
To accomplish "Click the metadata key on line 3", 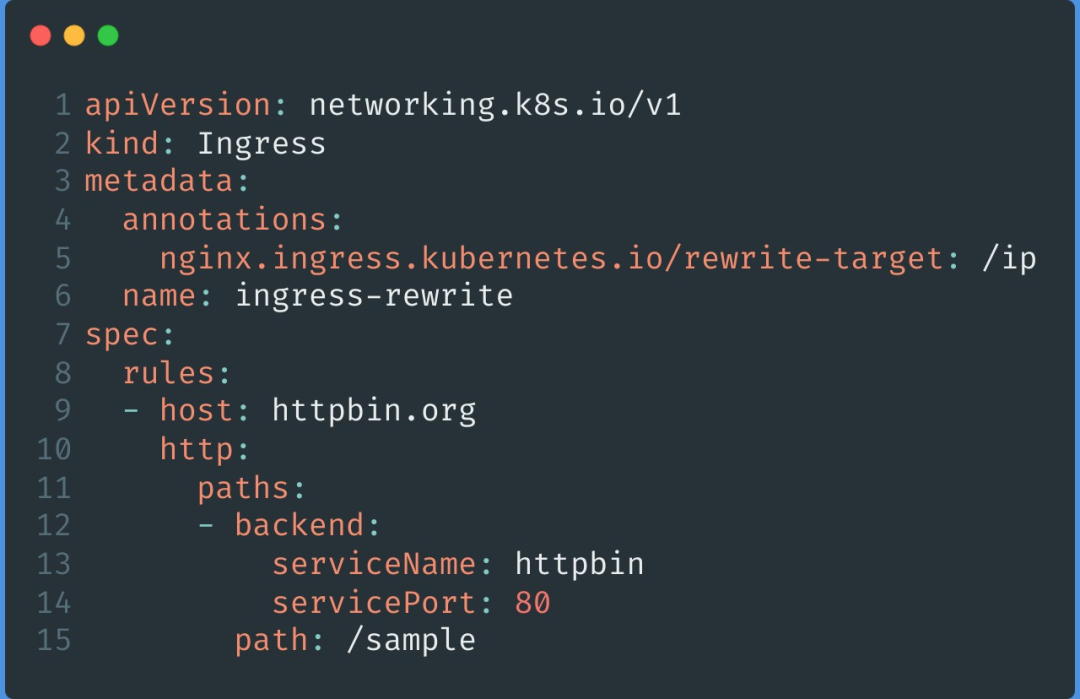I will pos(159,181).
